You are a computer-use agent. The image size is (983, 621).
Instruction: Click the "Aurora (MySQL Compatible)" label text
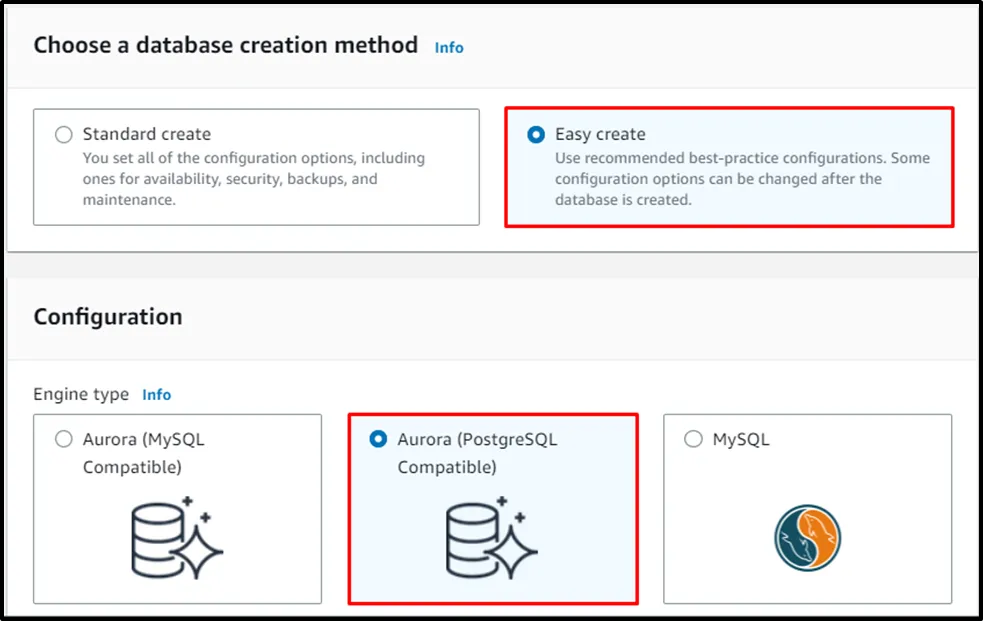[x=143, y=453]
